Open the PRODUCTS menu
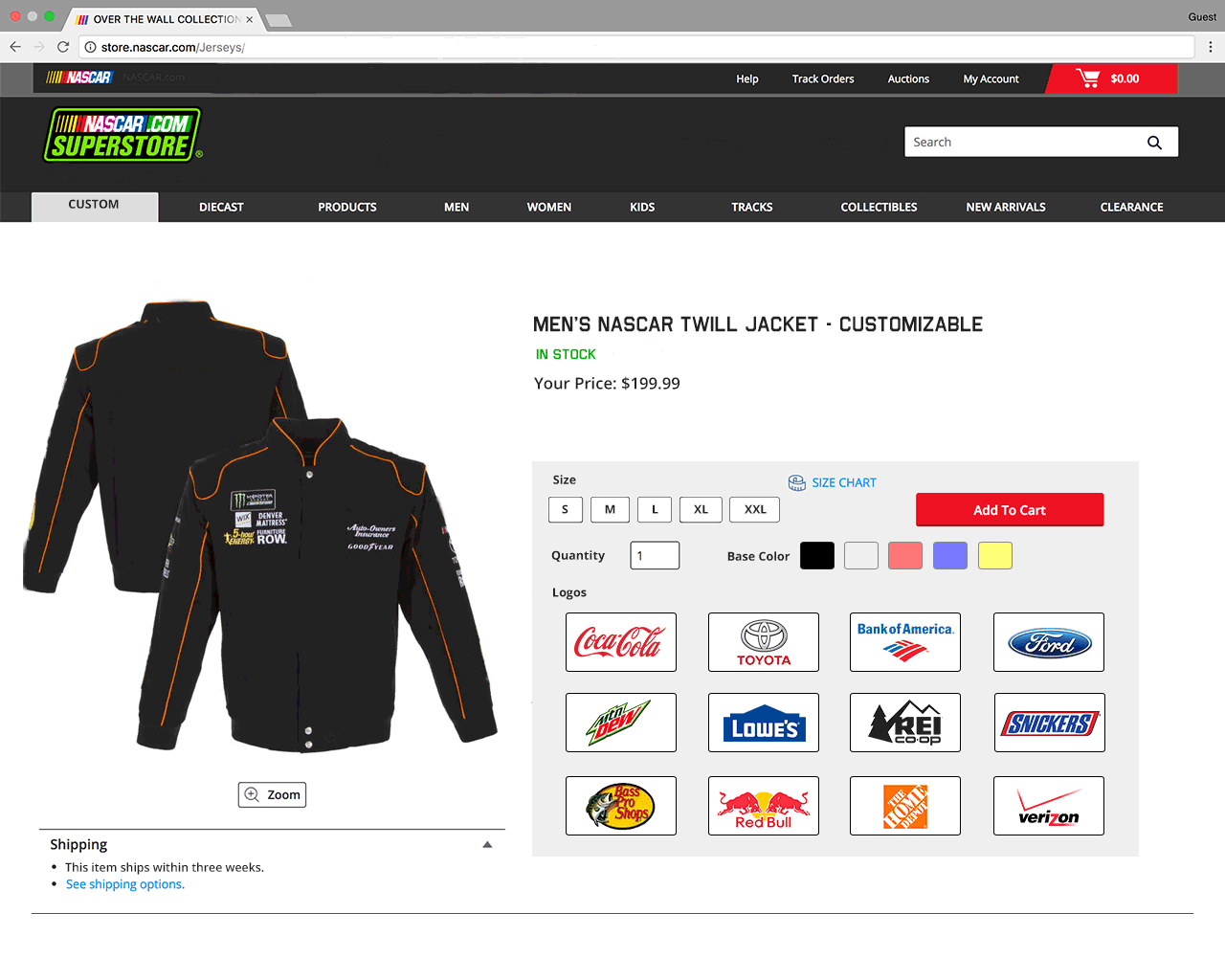 pyautogui.click(x=347, y=207)
